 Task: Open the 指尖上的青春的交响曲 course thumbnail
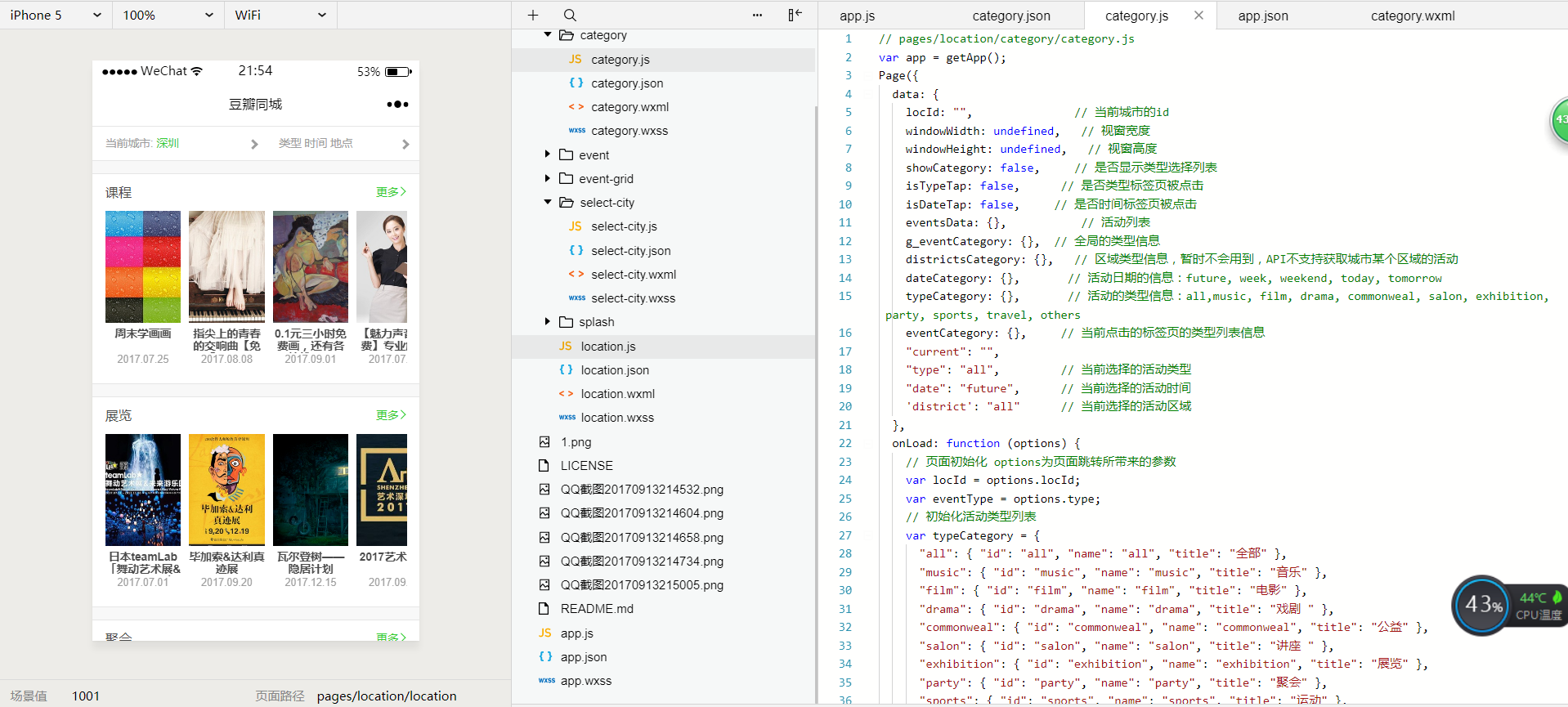(x=226, y=266)
